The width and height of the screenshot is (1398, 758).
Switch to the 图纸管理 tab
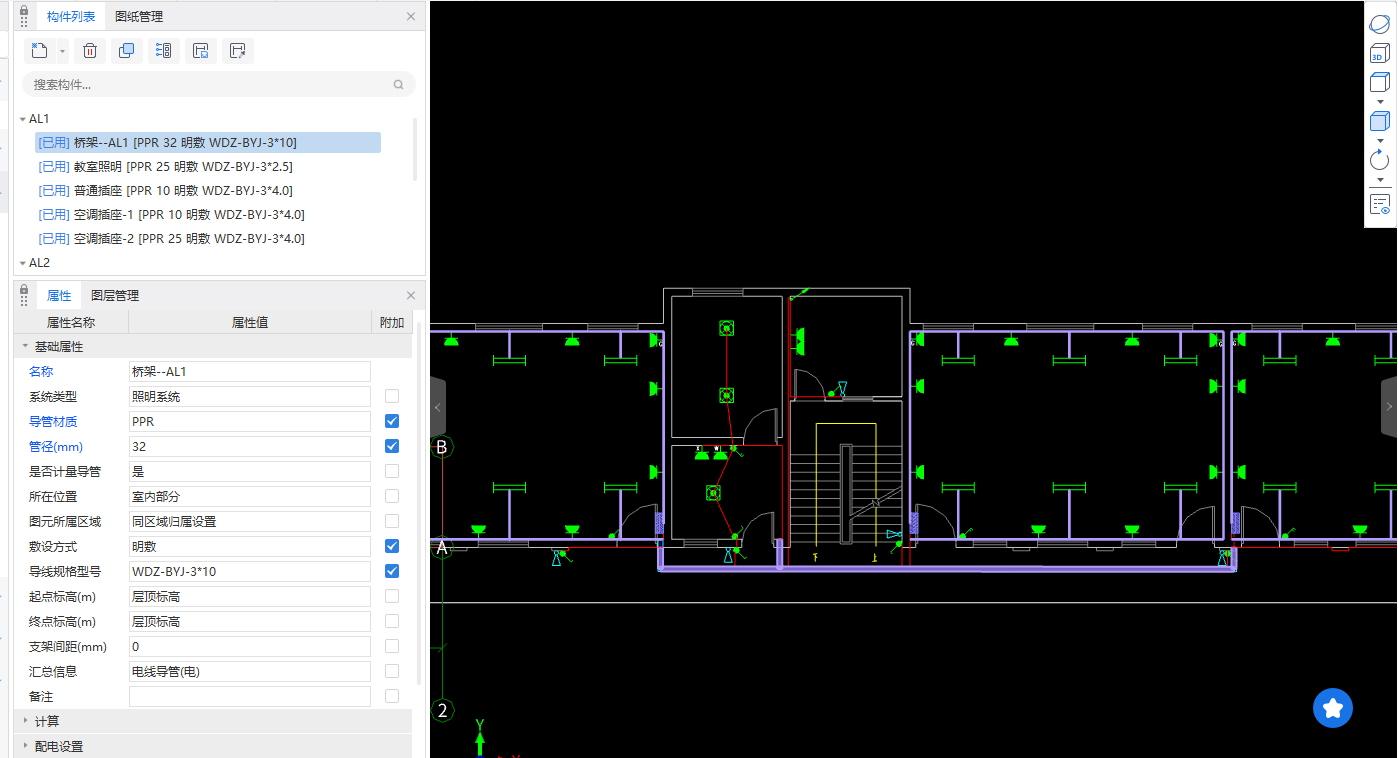coord(139,16)
